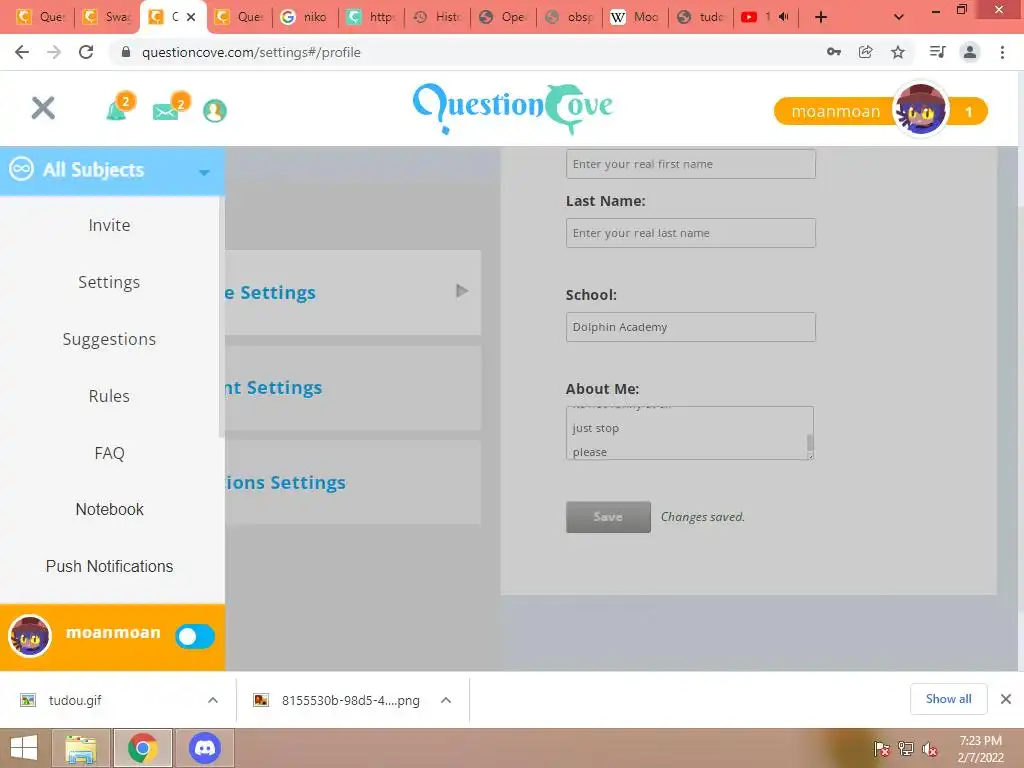This screenshot has width=1024, height=768.
Task: Click the School field with Dolphin Academy
Action: 690,327
